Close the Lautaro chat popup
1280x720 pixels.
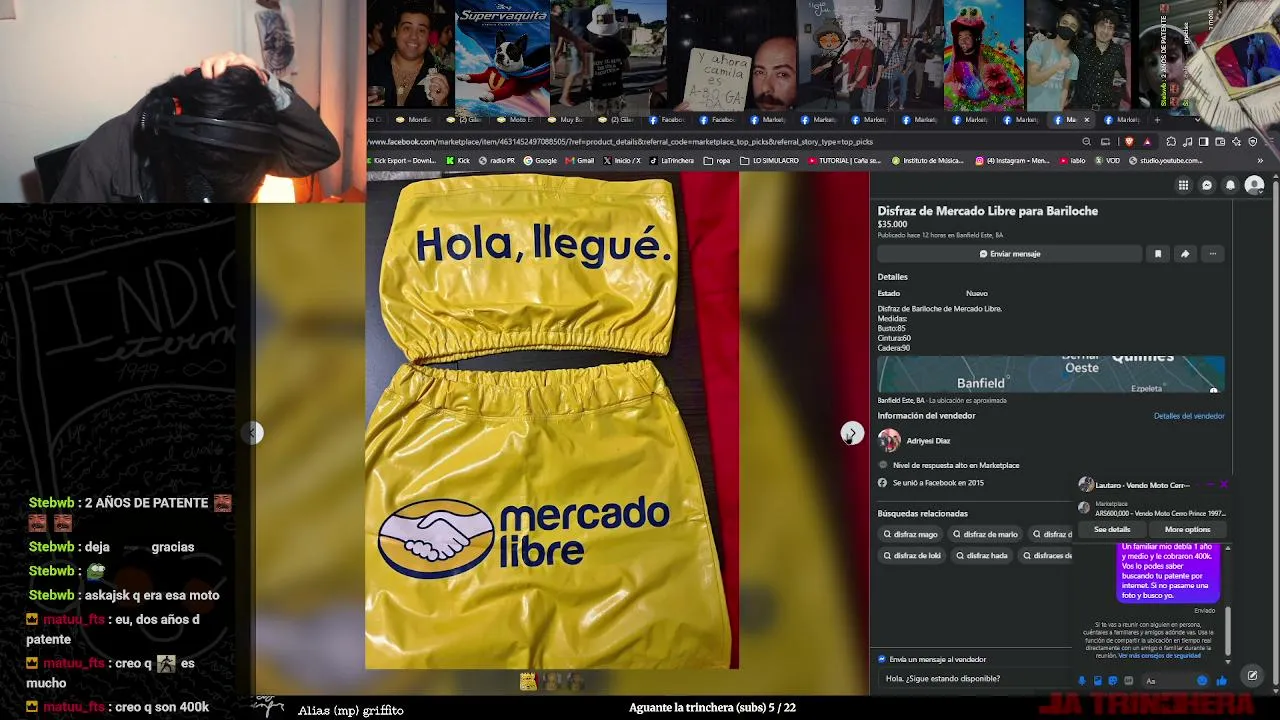point(1223,485)
